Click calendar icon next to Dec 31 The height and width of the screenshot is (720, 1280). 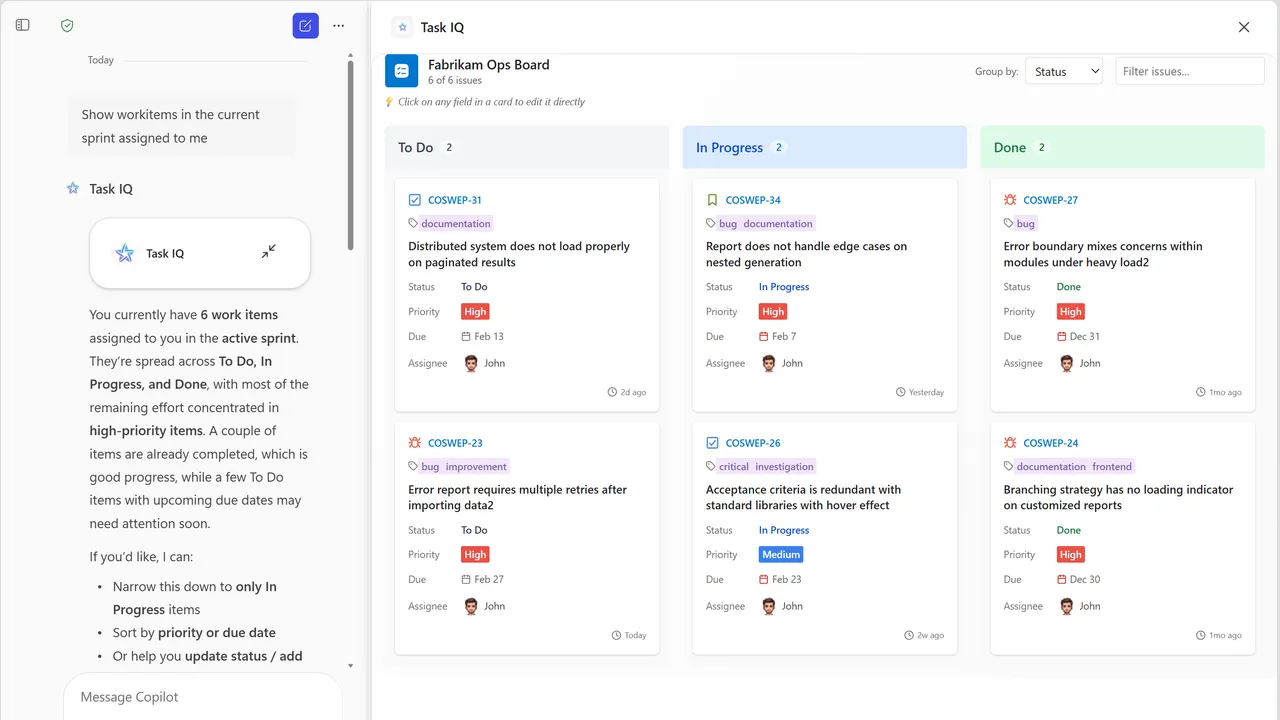tap(1062, 337)
